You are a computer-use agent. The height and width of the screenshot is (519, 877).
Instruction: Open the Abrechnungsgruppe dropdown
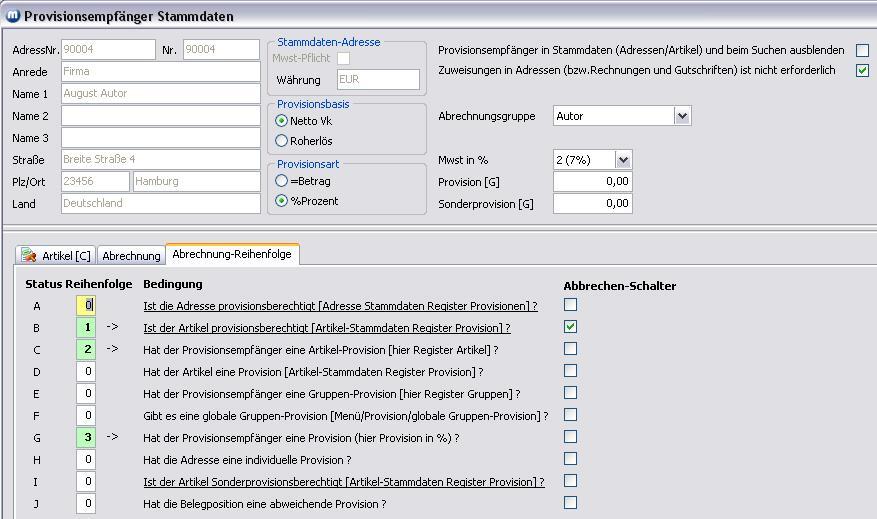(682, 116)
